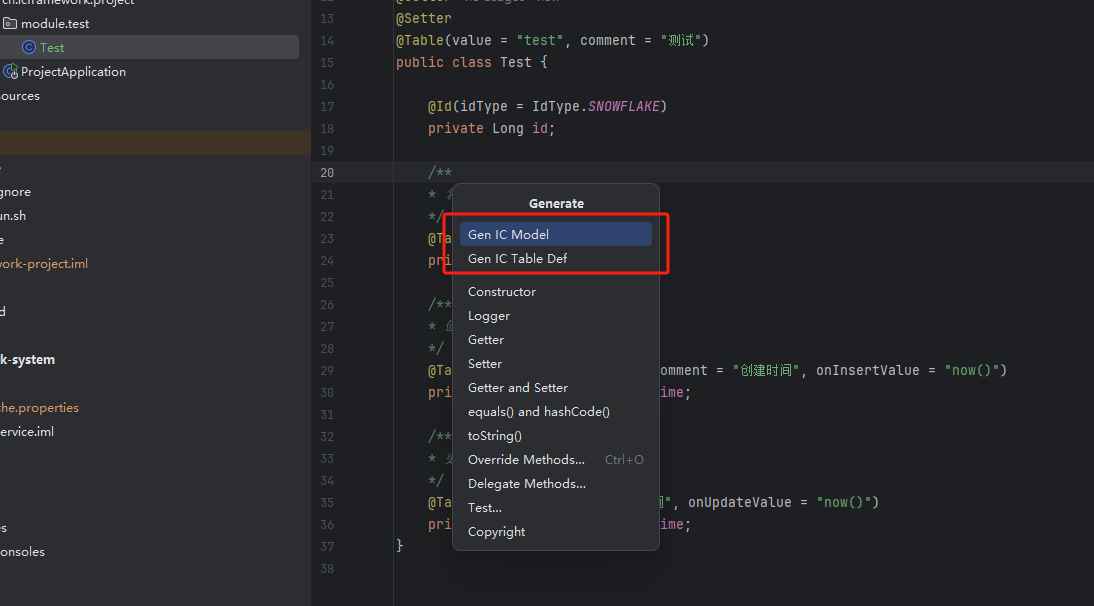This screenshot has height=606, width=1094.
Task: Choose Copyright from Generate menu
Action: coord(496,532)
